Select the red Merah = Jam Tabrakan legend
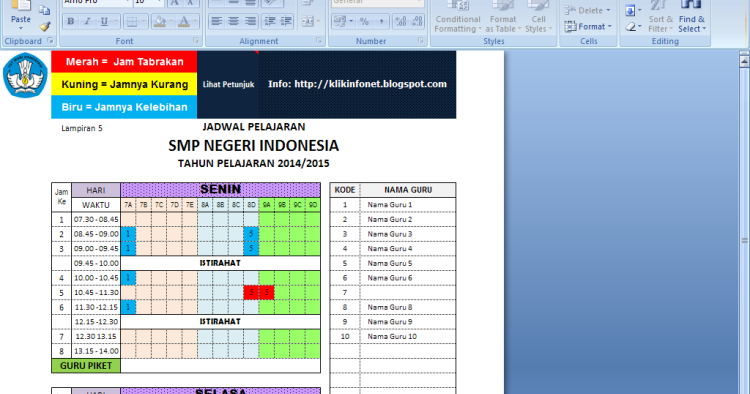The image size is (750, 394). pyautogui.click(x=124, y=62)
